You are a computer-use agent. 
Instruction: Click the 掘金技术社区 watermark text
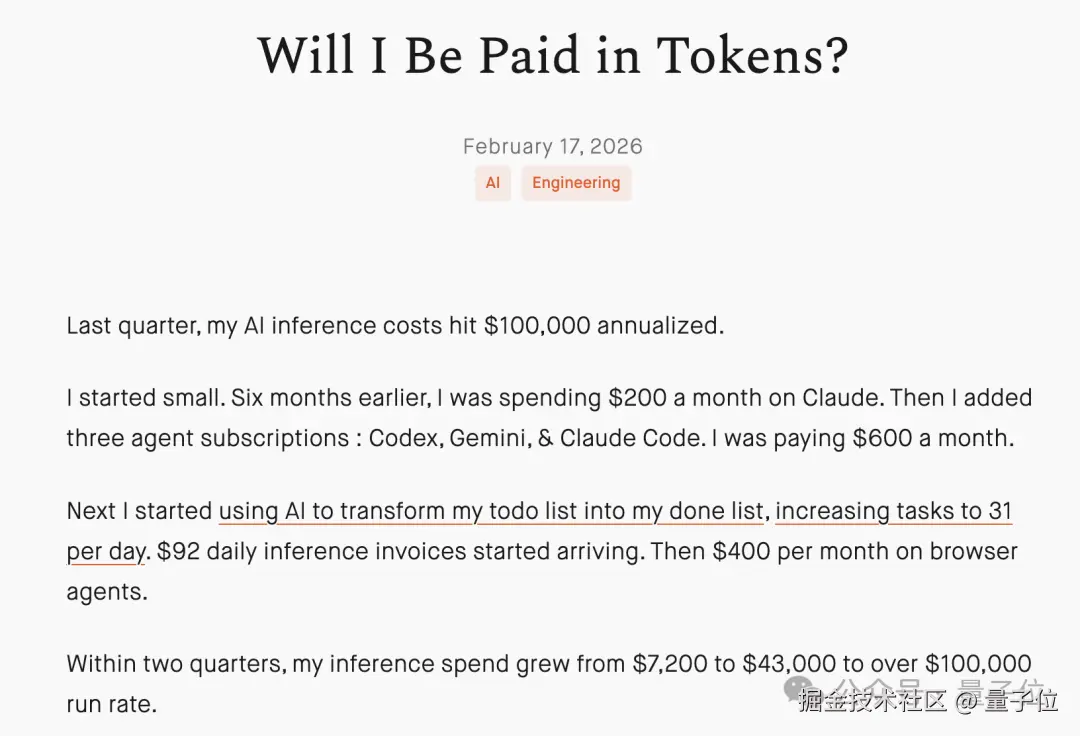(872, 701)
